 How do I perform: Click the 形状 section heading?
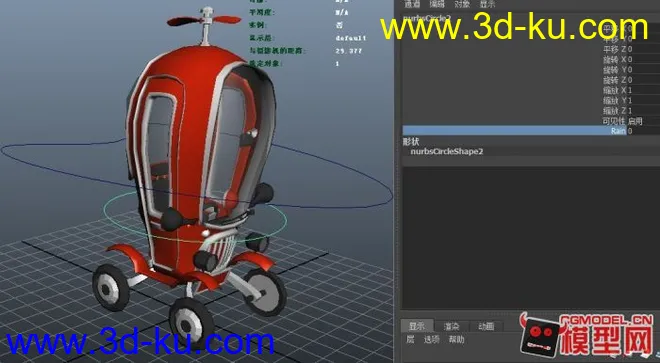pos(411,141)
